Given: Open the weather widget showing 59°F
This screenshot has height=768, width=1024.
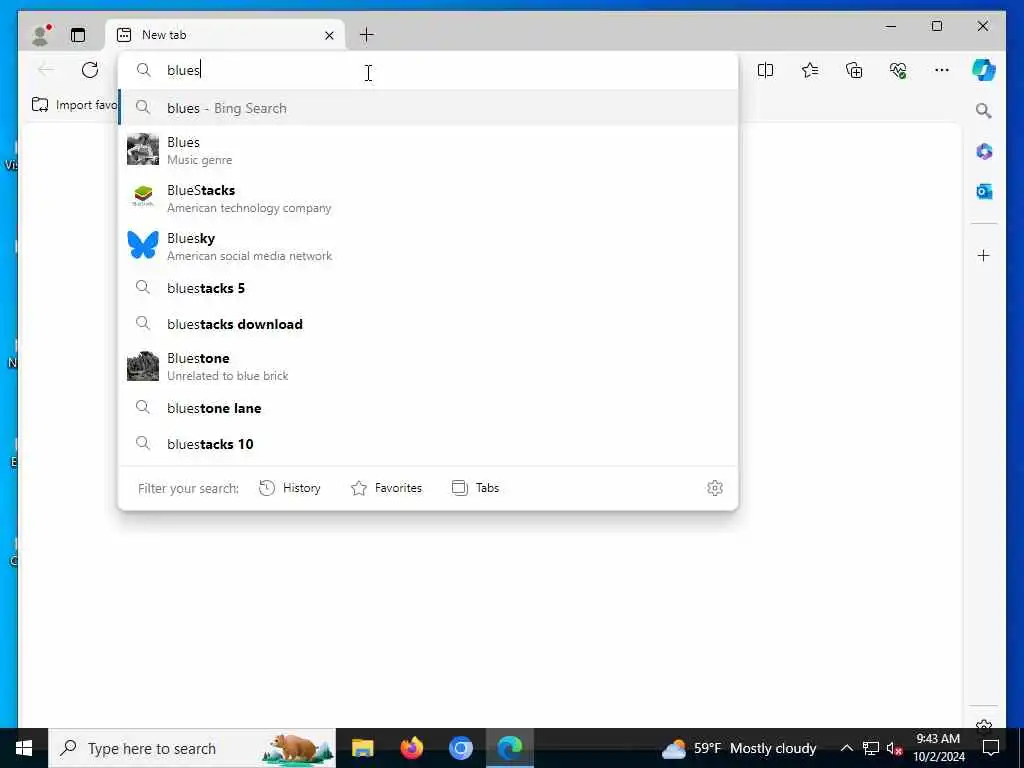Looking at the screenshot, I should 739,748.
